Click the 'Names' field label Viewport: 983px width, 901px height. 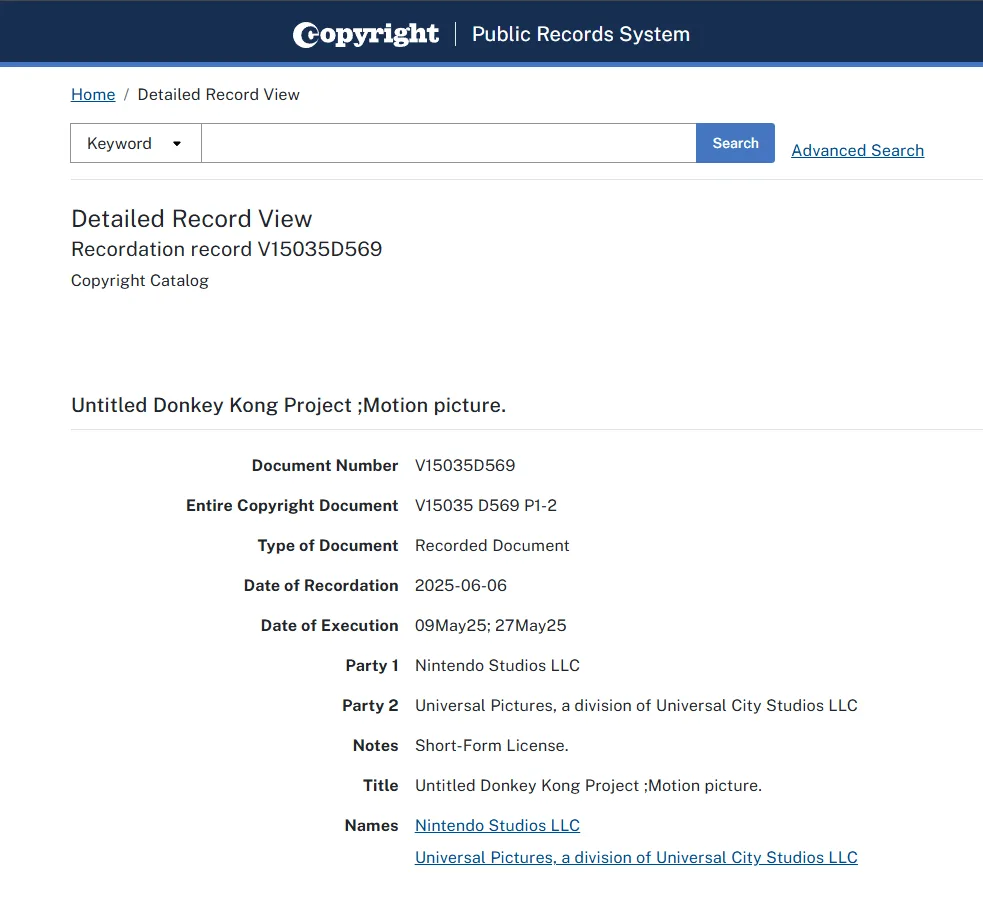click(371, 826)
